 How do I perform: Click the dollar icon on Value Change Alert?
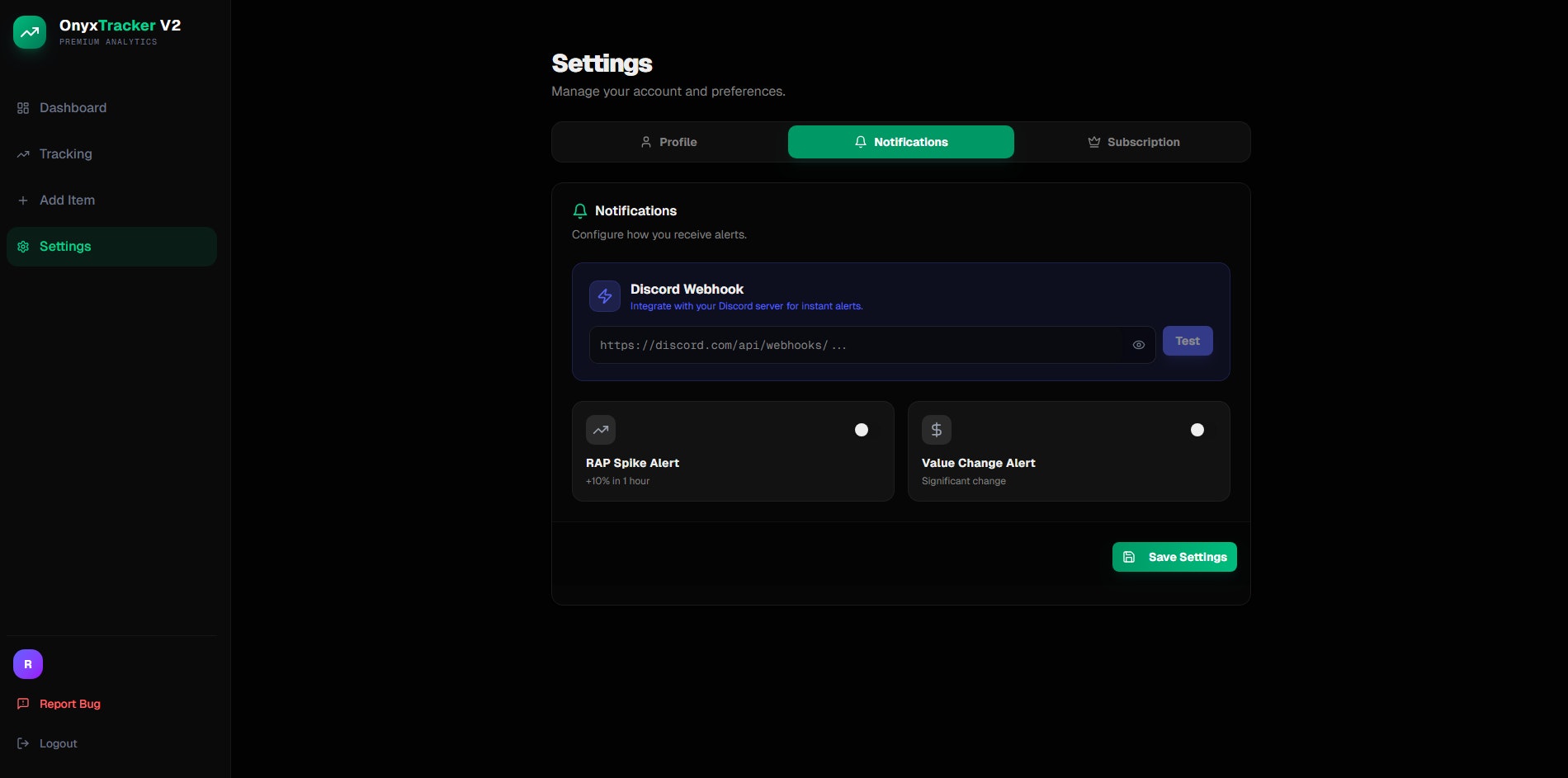click(937, 429)
